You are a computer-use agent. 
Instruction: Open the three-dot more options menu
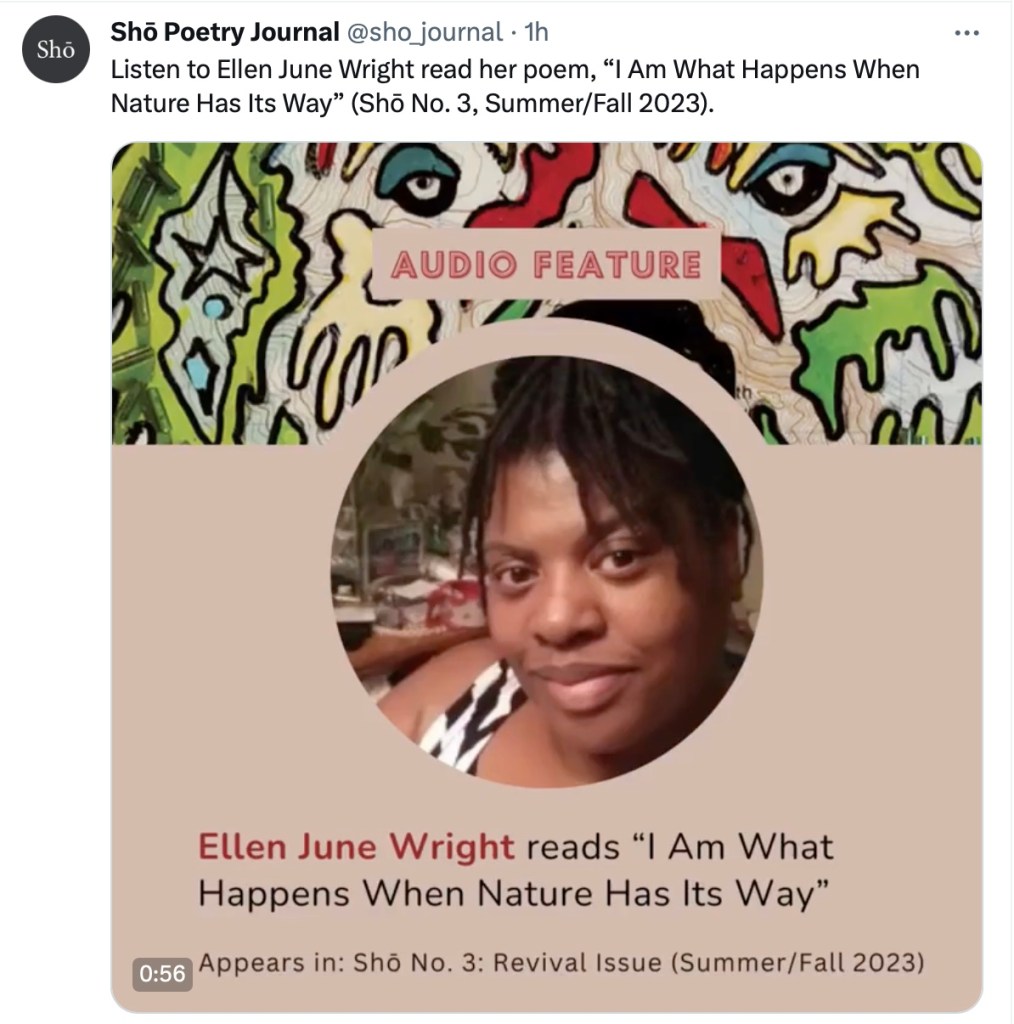click(x=966, y=33)
